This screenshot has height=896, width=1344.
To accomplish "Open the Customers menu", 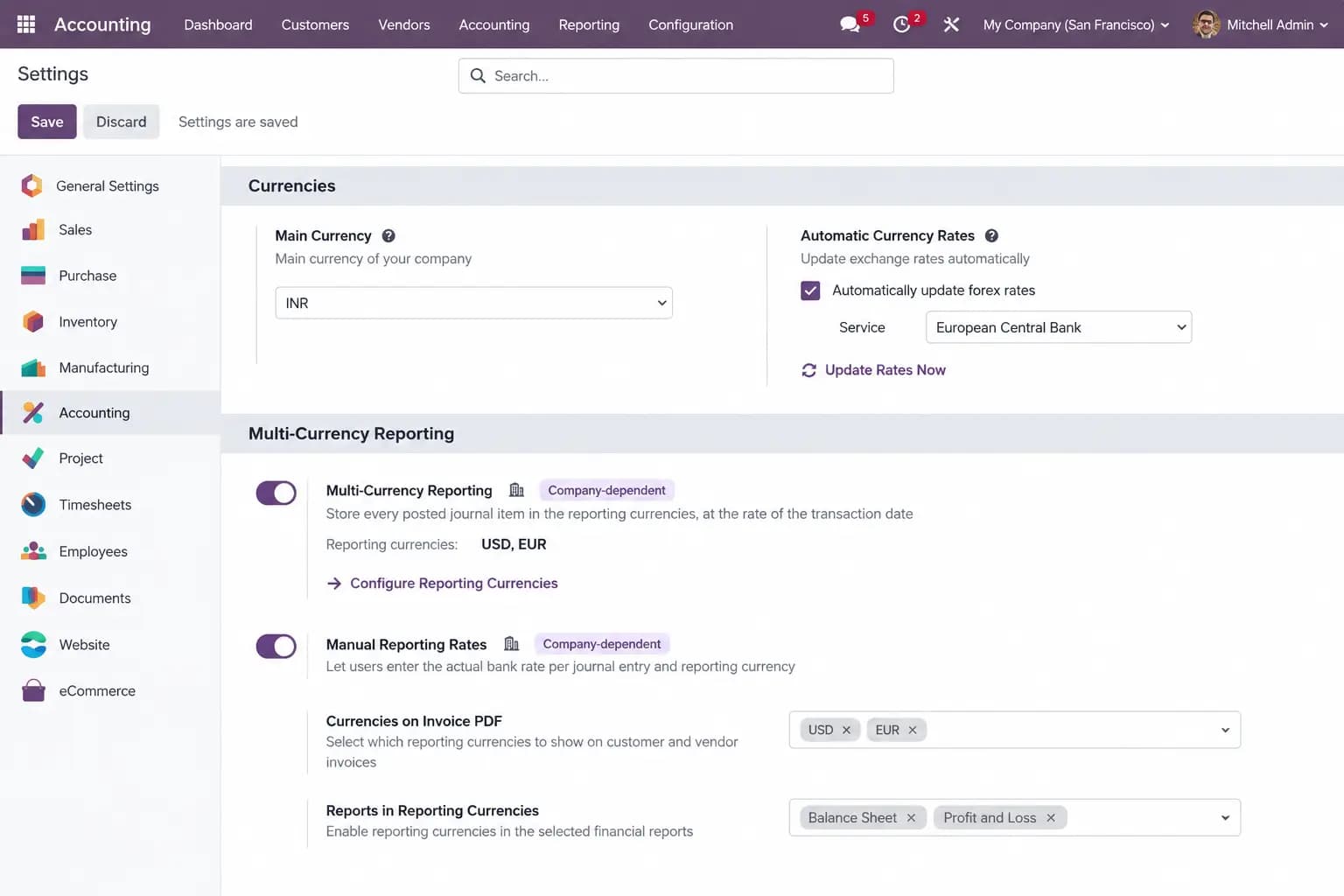I will (x=315, y=24).
